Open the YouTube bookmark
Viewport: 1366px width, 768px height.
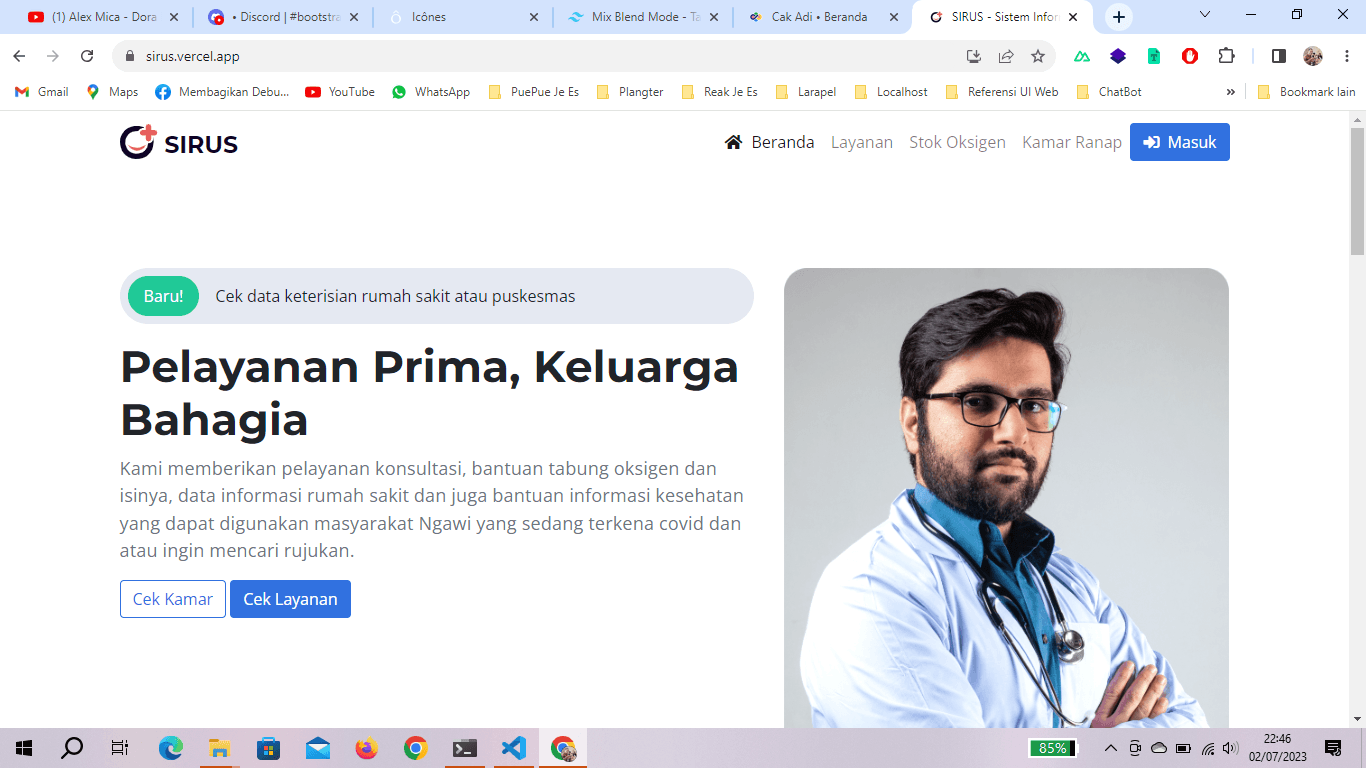pos(340,92)
